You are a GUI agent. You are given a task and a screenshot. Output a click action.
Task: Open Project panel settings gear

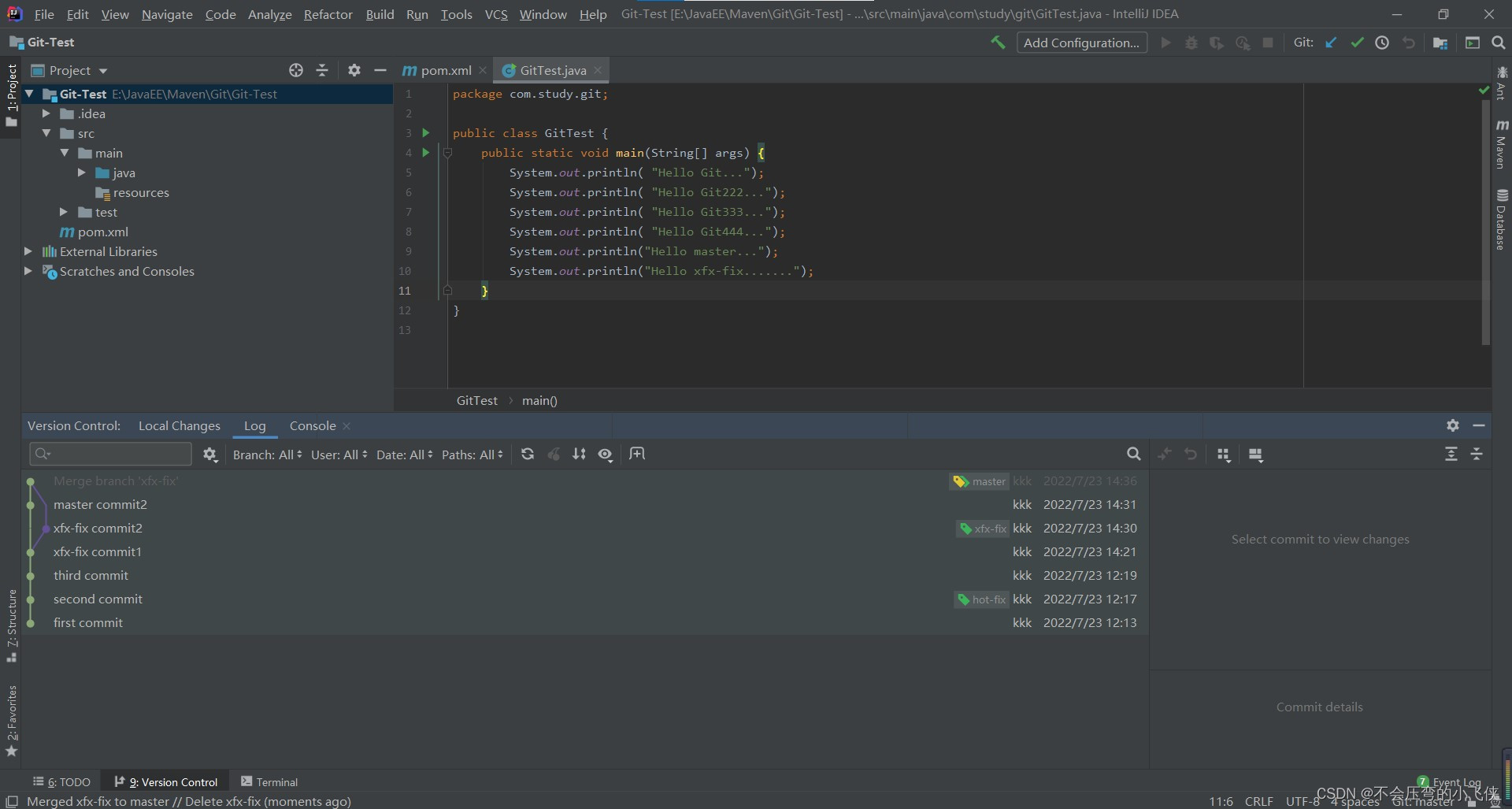[x=354, y=70]
